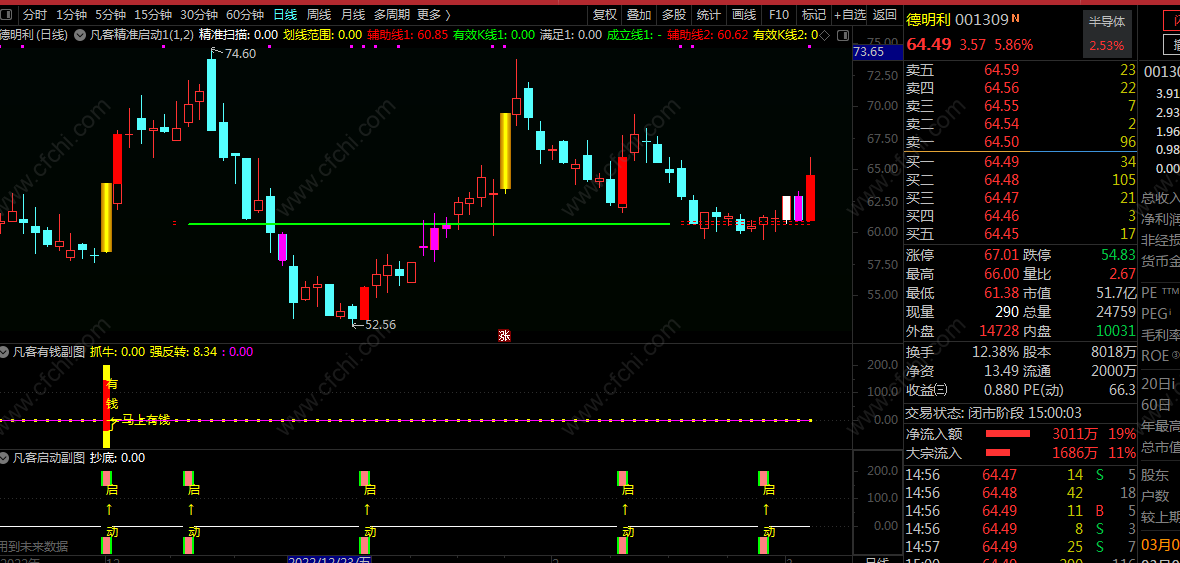This screenshot has height=563, width=1180.
Task: Select the 买三 64.47 order row
Action: [x=1020, y=197]
